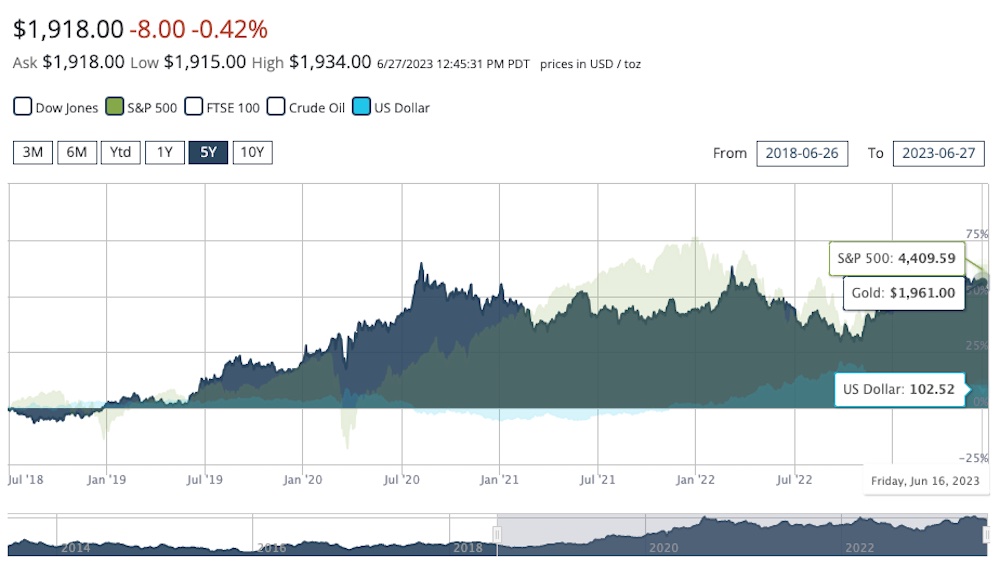The image size is (1000, 565).
Task: Select the 3M time range
Action: coord(33,153)
